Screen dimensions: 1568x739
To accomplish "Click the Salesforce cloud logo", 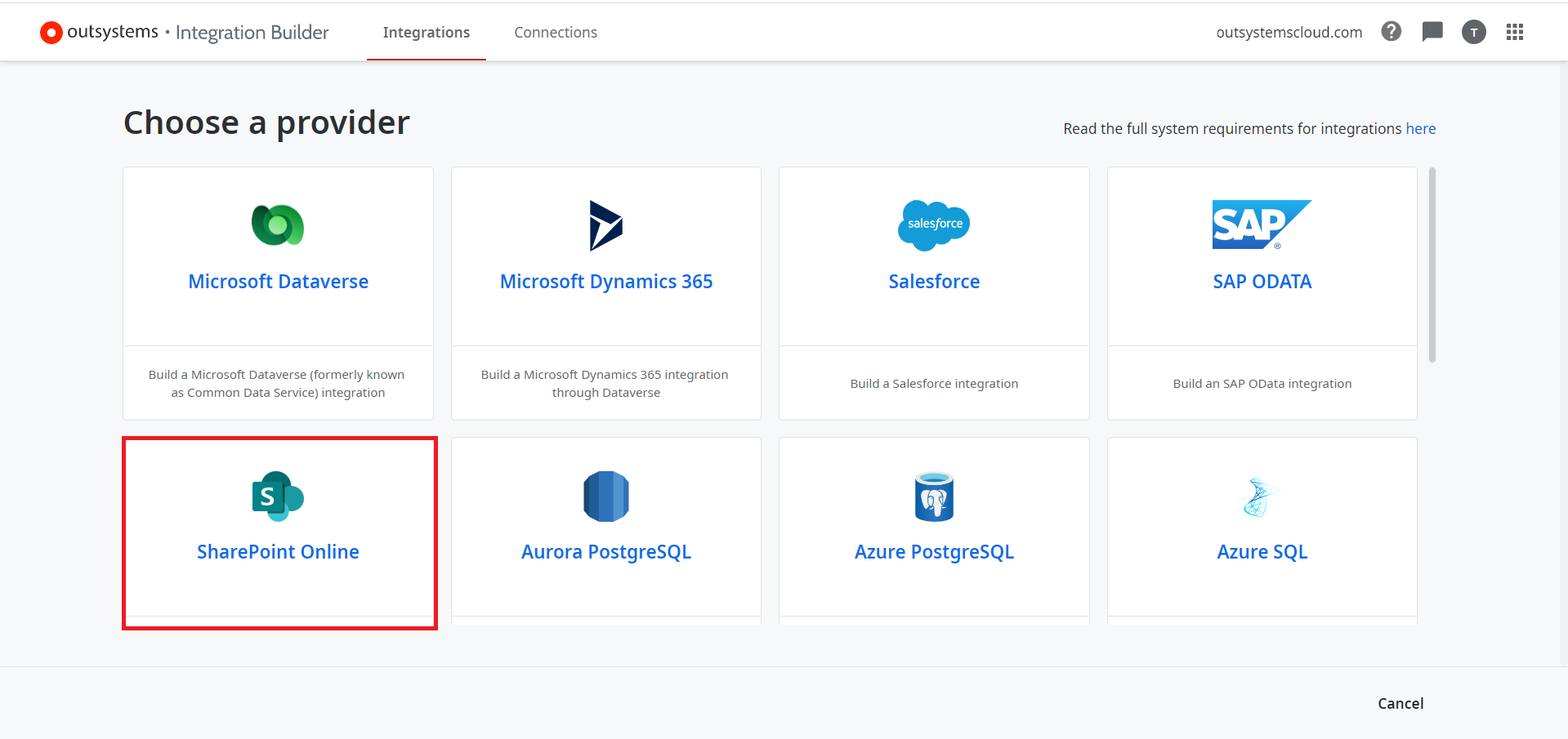I will pos(934,225).
